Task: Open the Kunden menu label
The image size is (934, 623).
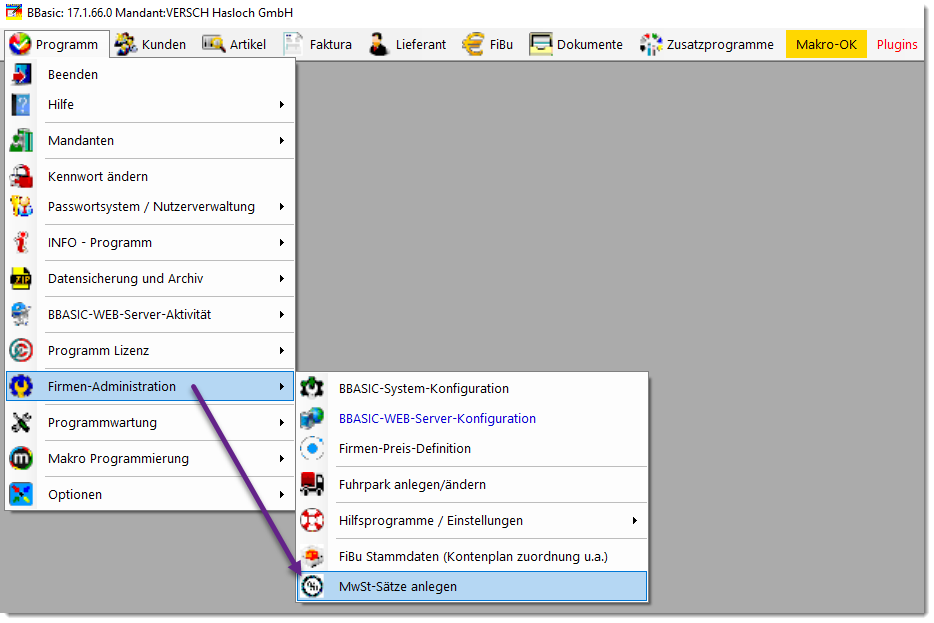Action: (x=164, y=45)
